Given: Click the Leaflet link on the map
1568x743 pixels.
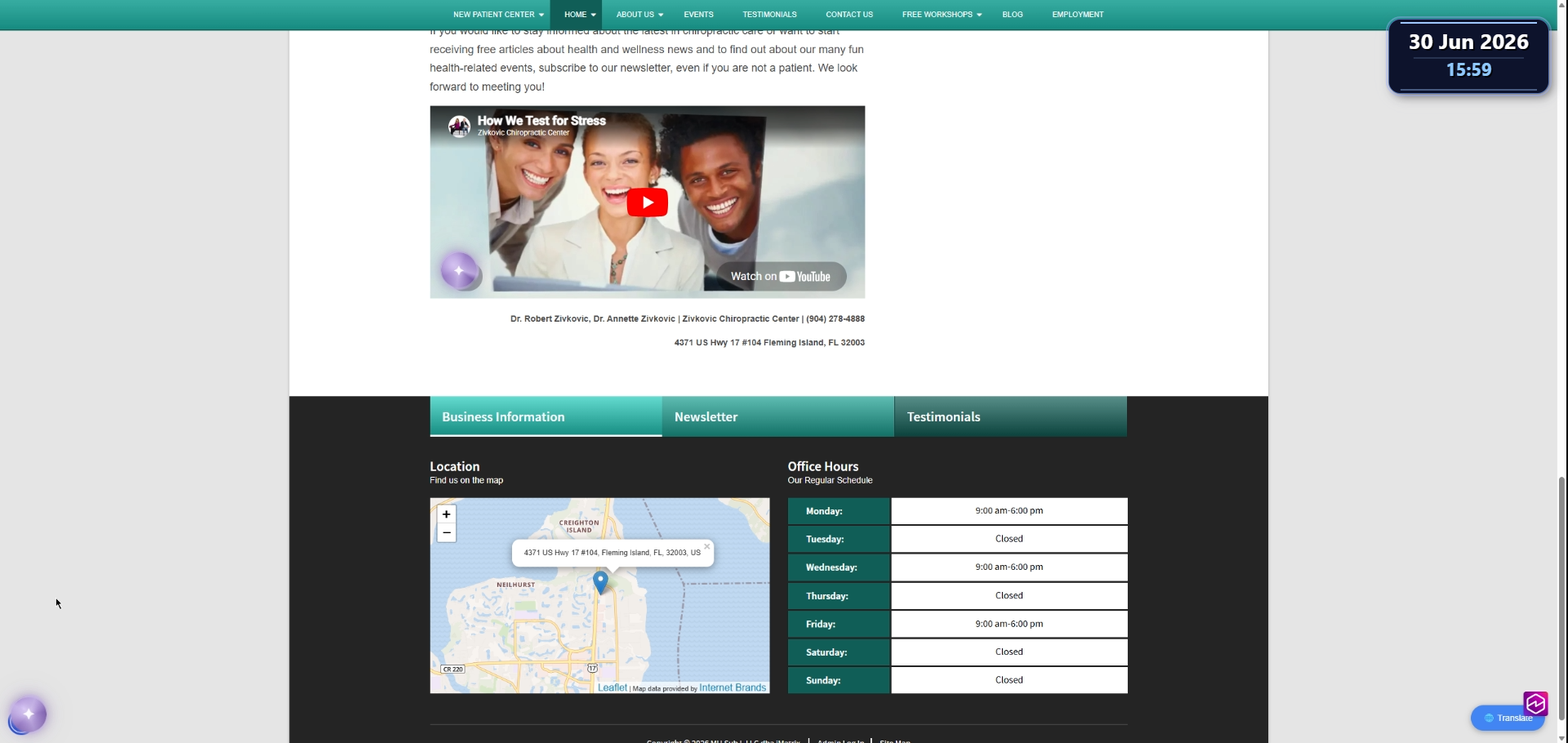Looking at the screenshot, I should click(612, 687).
